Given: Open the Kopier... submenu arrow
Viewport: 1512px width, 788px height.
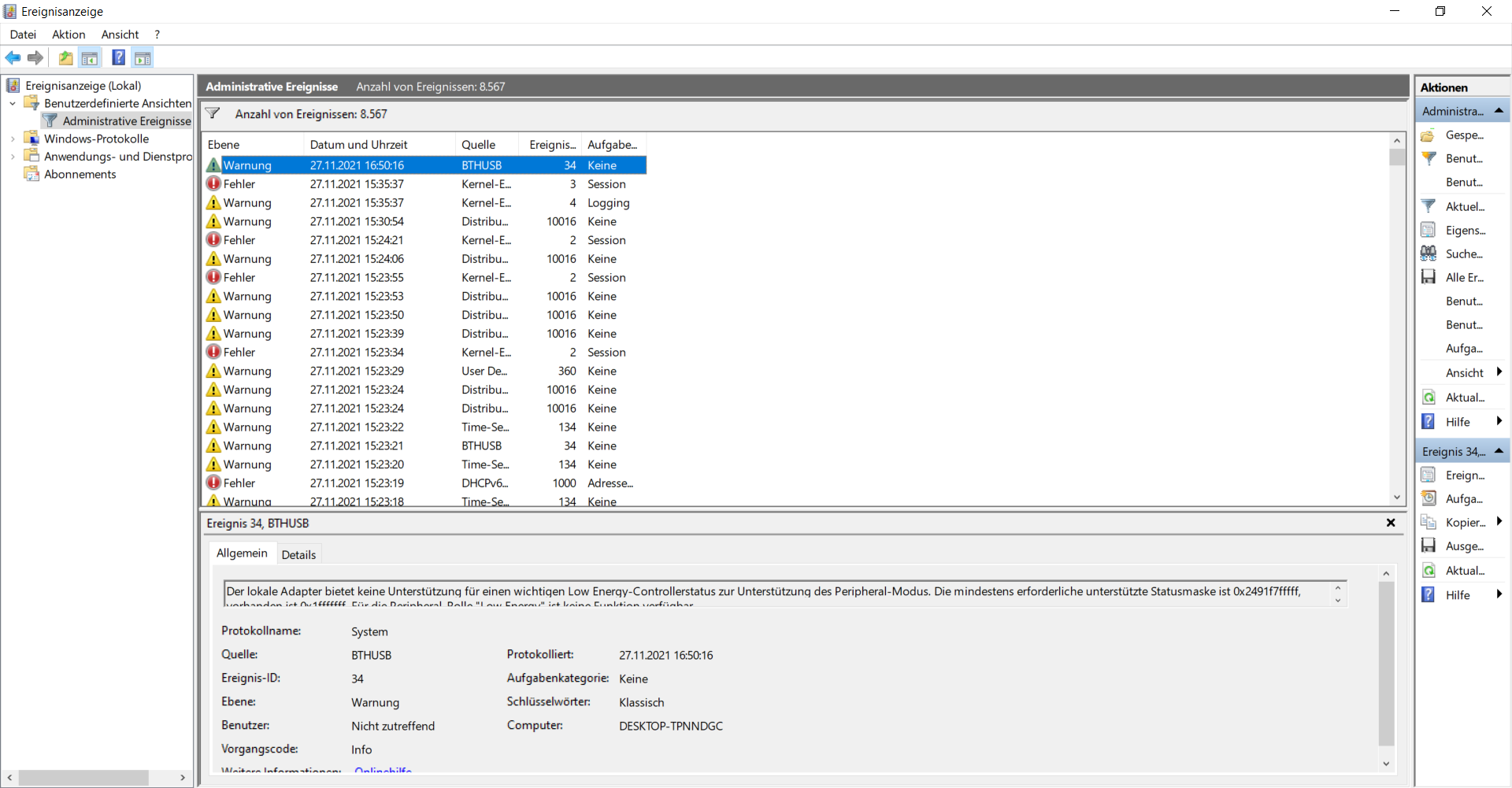Looking at the screenshot, I should (x=1499, y=522).
